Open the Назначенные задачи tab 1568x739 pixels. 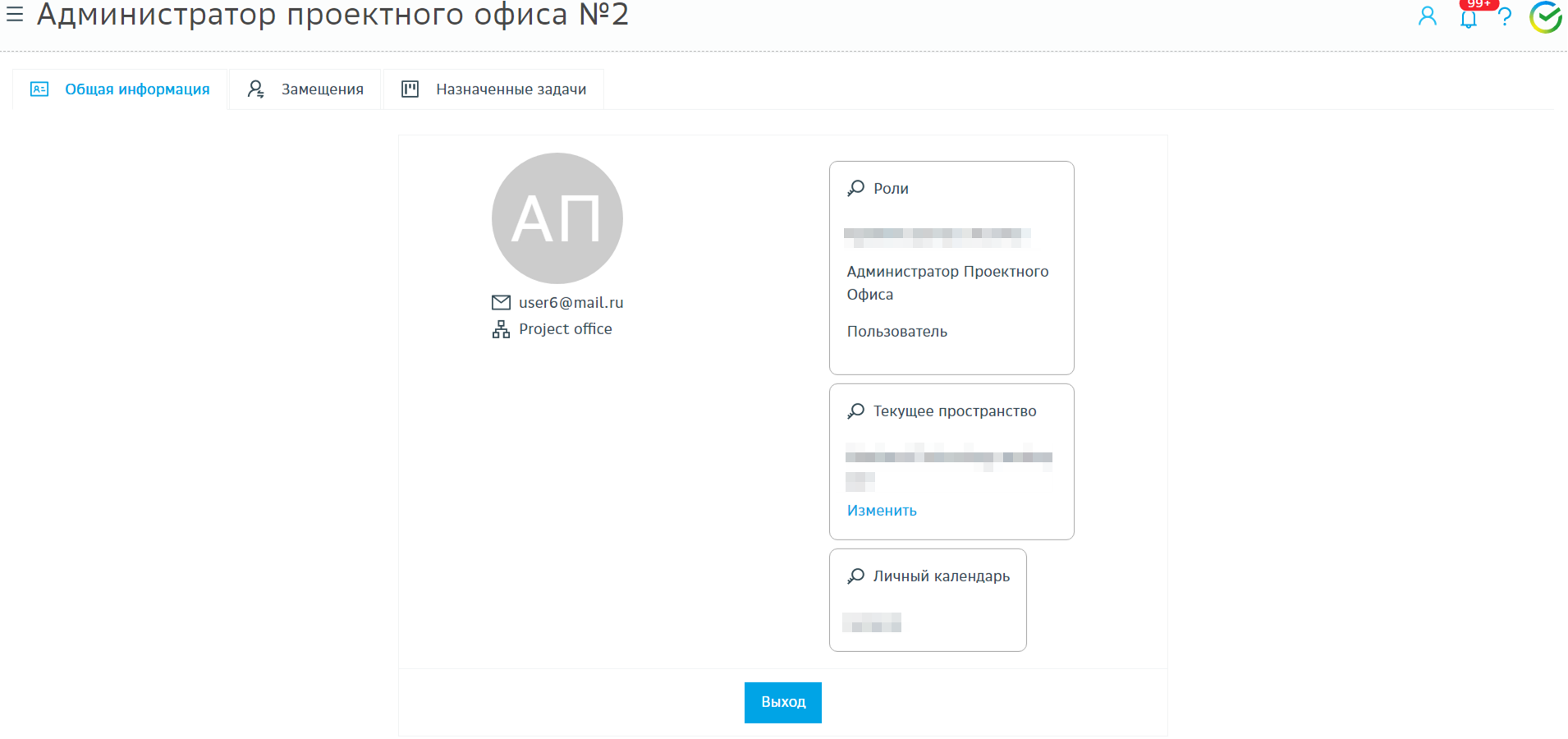tap(494, 90)
